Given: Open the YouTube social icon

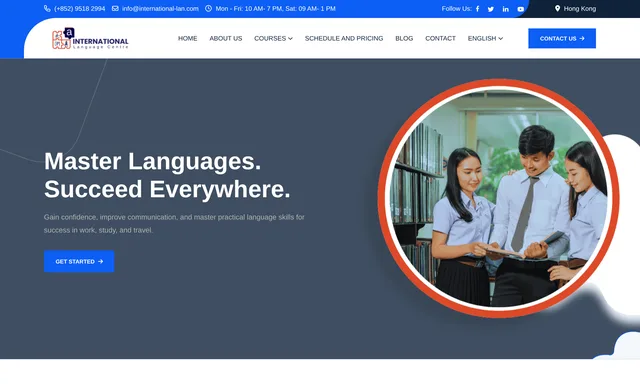Looking at the screenshot, I should pos(520,9).
